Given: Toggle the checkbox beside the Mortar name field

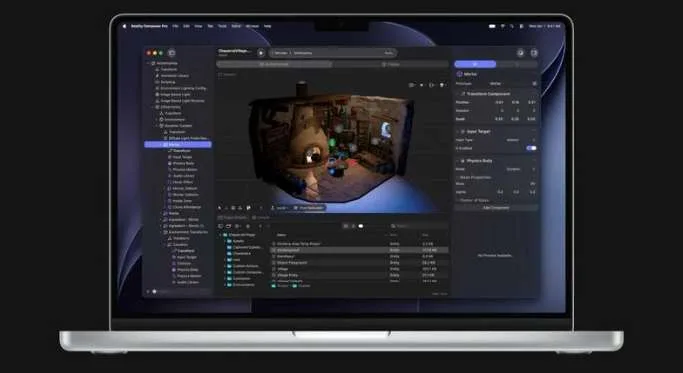Looking at the screenshot, I should click(x=534, y=83).
